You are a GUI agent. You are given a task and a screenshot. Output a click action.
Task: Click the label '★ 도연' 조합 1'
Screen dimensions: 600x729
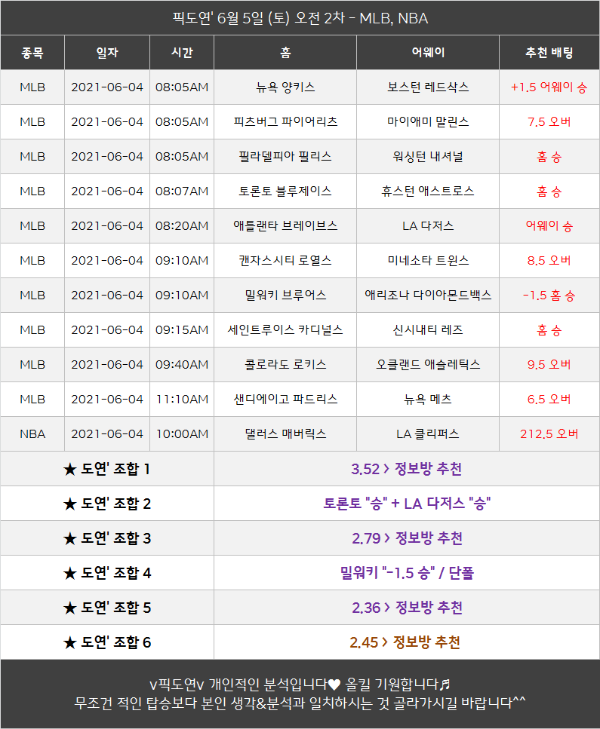(107, 469)
